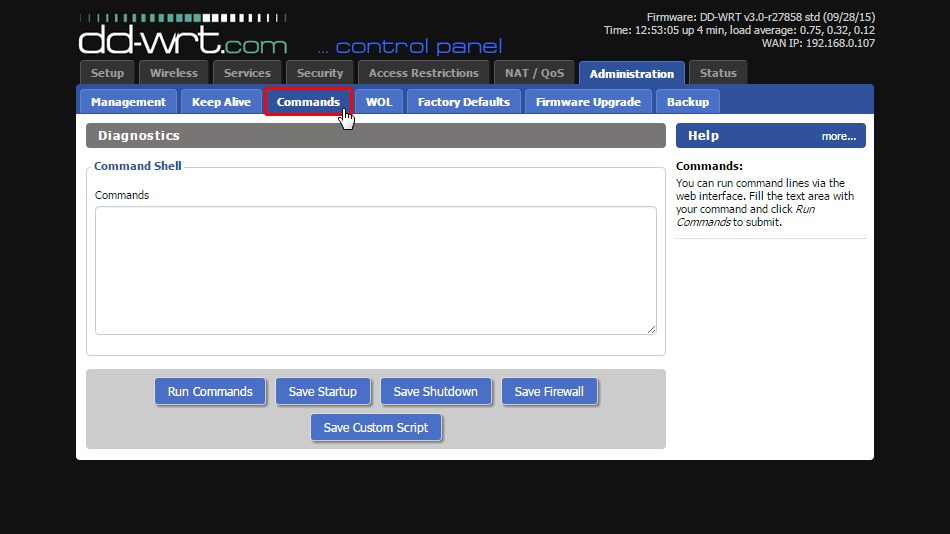Click the Run Commands button
The height and width of the screenshot is (534, 950).
click(x=210, y=391)
